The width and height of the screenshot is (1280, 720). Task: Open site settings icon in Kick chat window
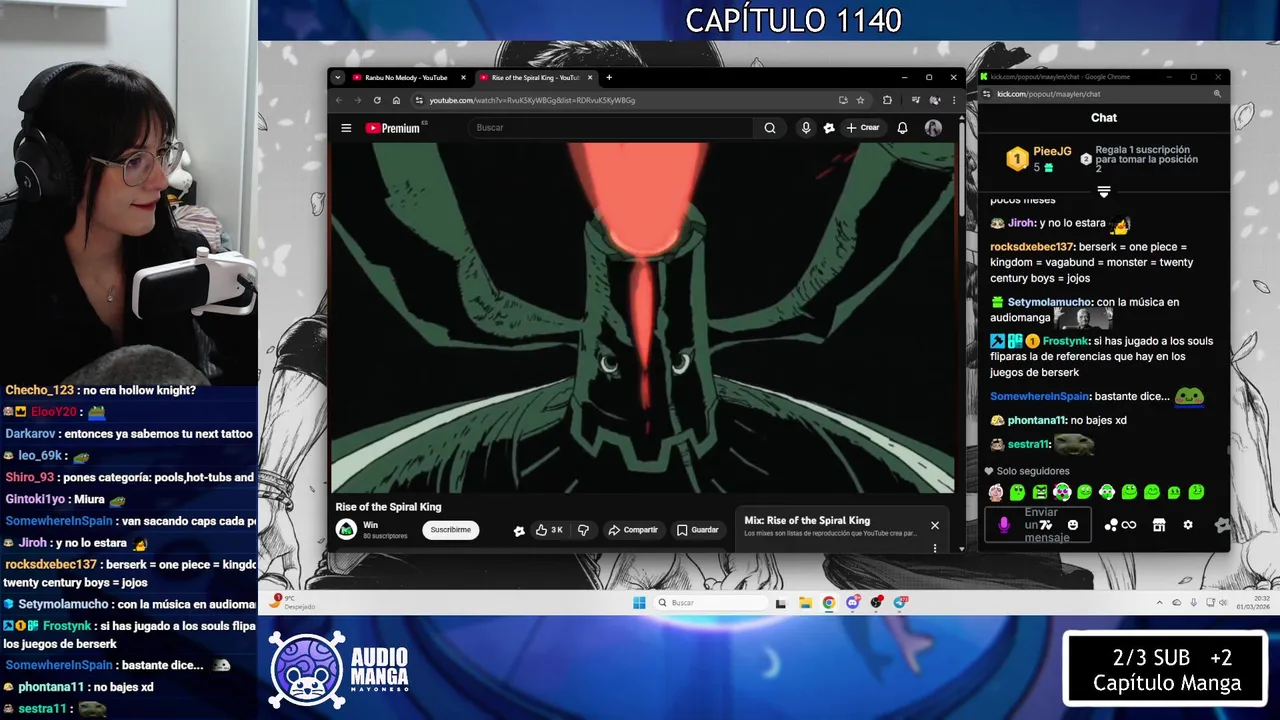(x=988, y=94)
